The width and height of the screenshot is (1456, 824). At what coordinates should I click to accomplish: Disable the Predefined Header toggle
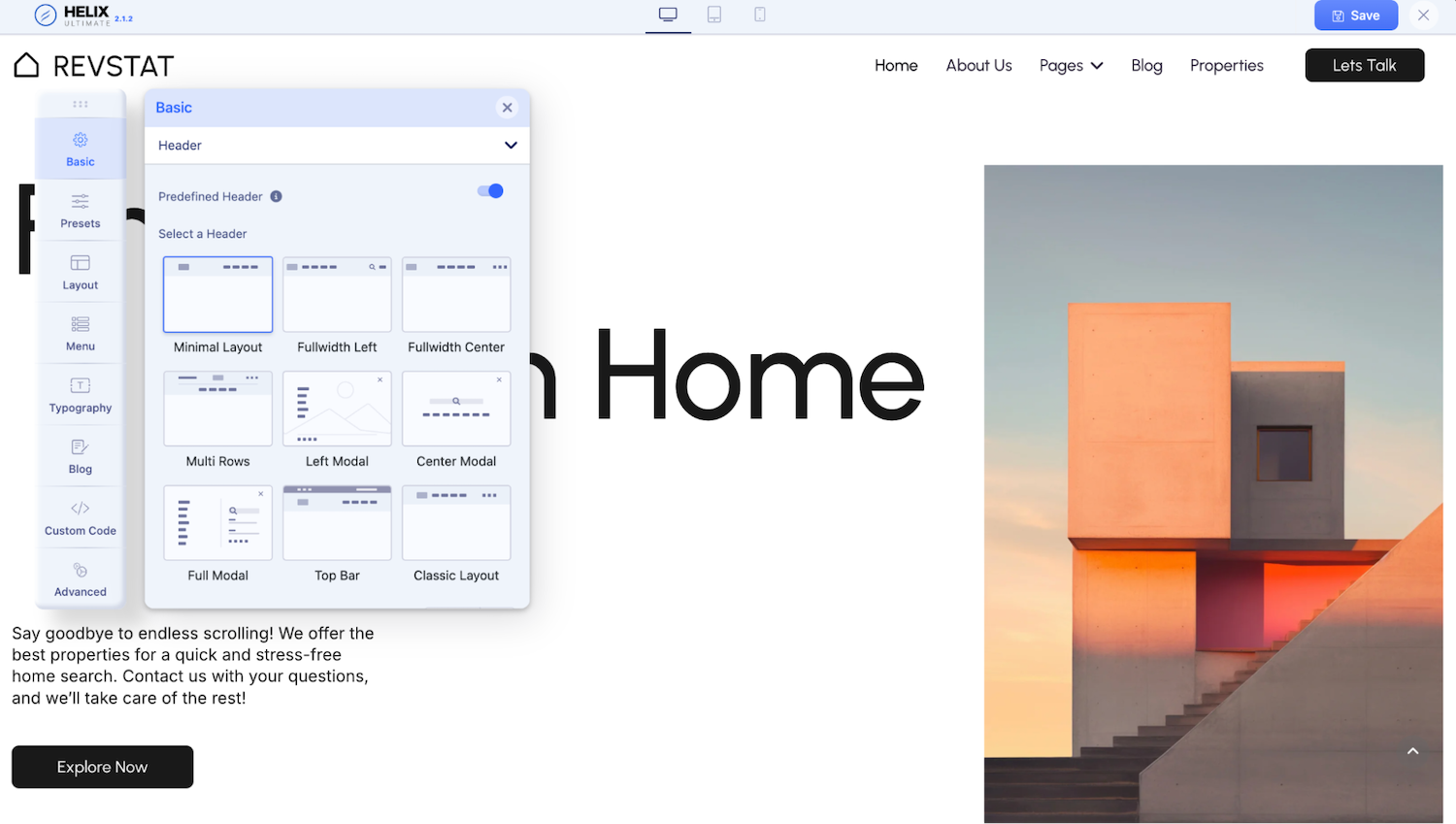click(x=490, y=191)
